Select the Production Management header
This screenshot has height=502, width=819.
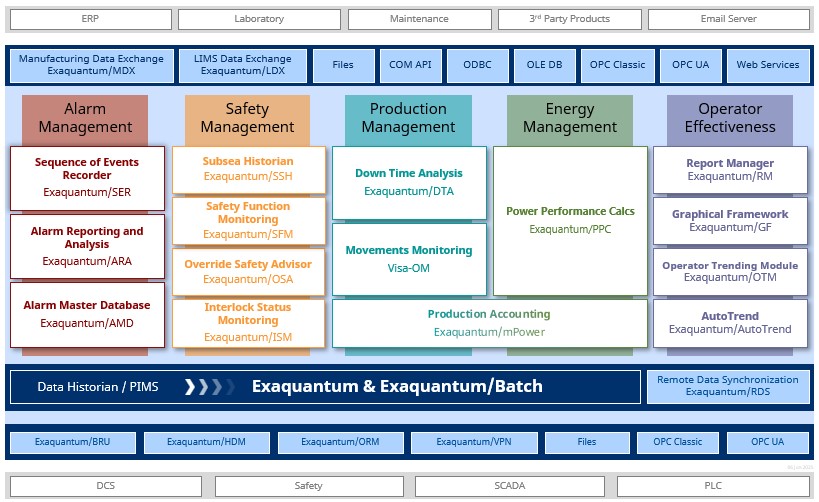pos(408,119)
